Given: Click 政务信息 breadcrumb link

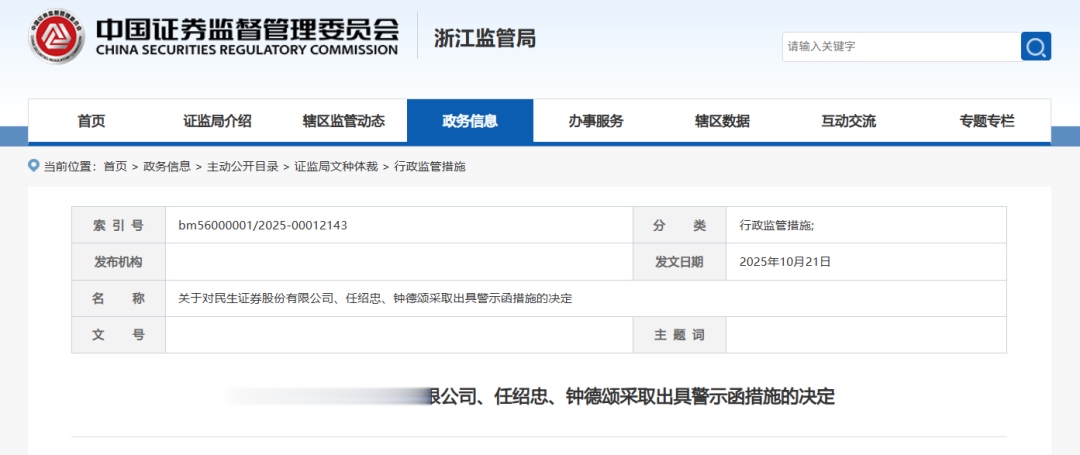Looking at the screenshot, I should coord(167,167).
